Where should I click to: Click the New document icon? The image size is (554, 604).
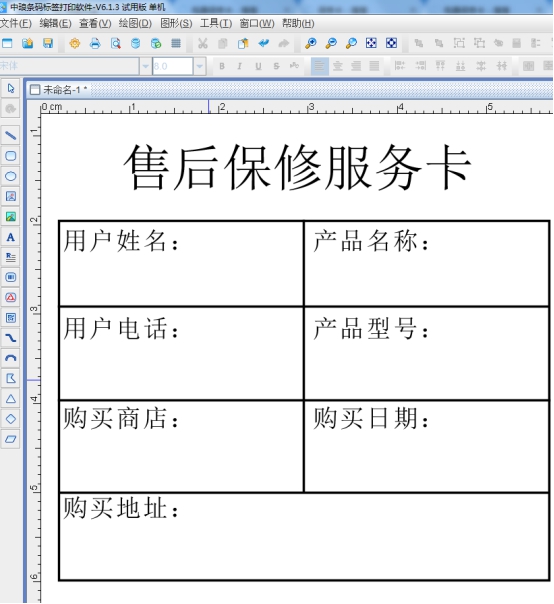tap(7, 43)
